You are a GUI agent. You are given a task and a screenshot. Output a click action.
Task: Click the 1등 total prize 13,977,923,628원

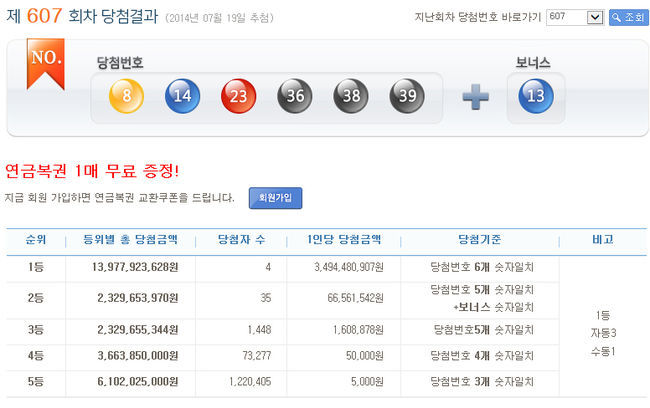pos(136,268)
